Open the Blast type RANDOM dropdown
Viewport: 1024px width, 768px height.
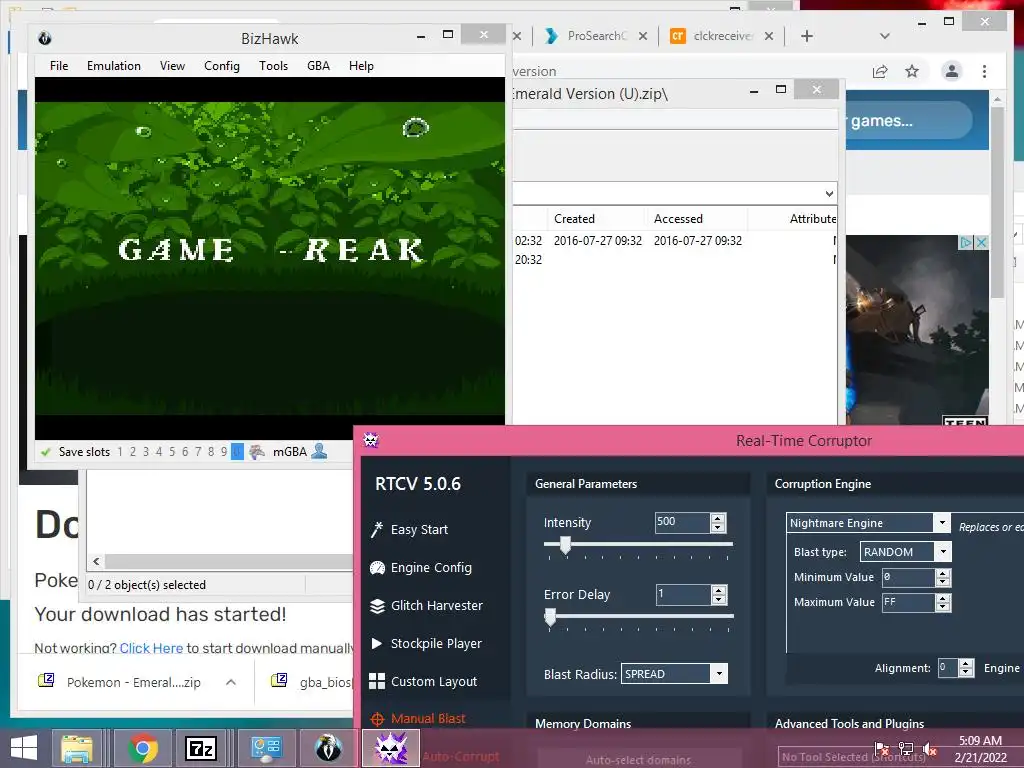tap(943, 552)
